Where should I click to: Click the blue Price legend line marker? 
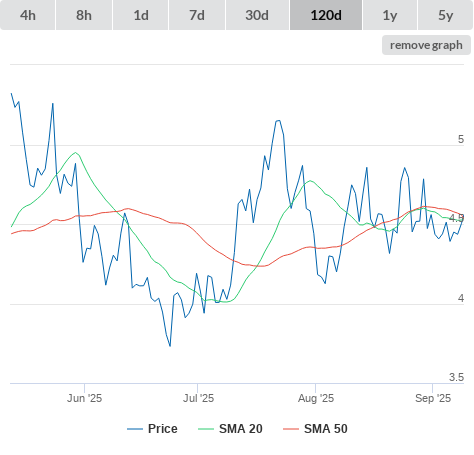(135, 429)
